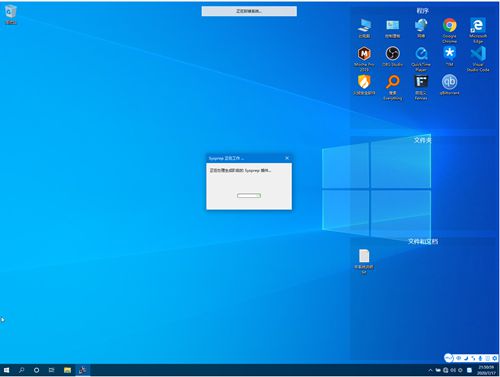Click the Sysprep dialog progress bar
Screen dimensions: 500x377
(249, 195)
